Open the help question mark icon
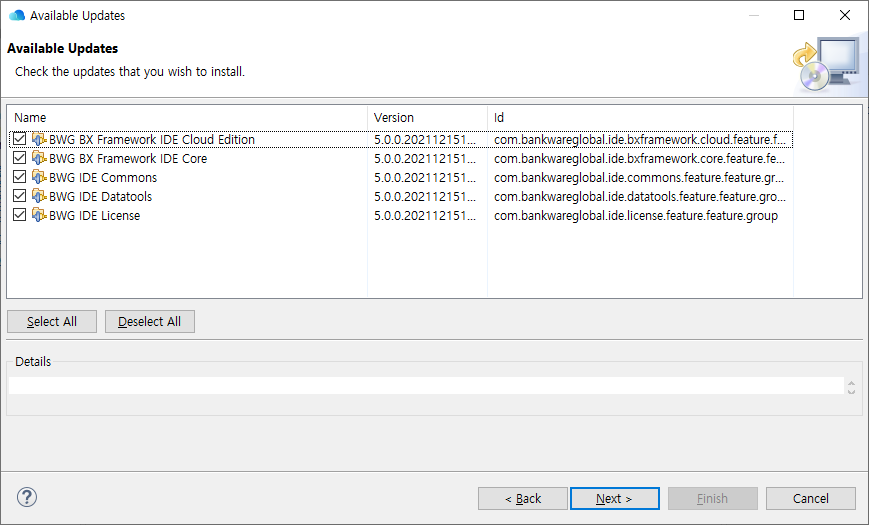Image resolution: width=869 pixels, height=525 pixels. click(27, 497)
